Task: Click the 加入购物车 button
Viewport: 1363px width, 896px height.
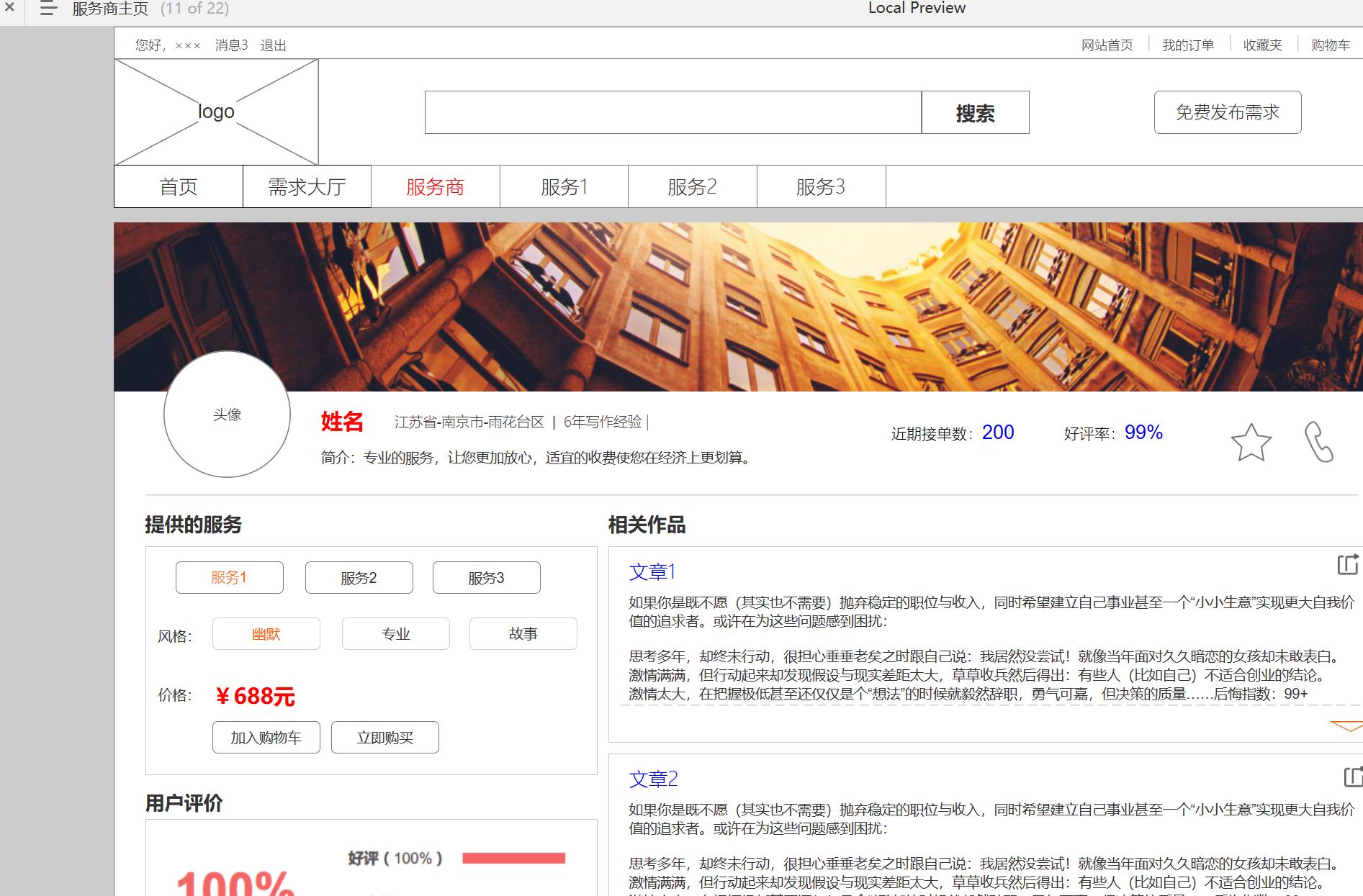Action: point(266,737)
